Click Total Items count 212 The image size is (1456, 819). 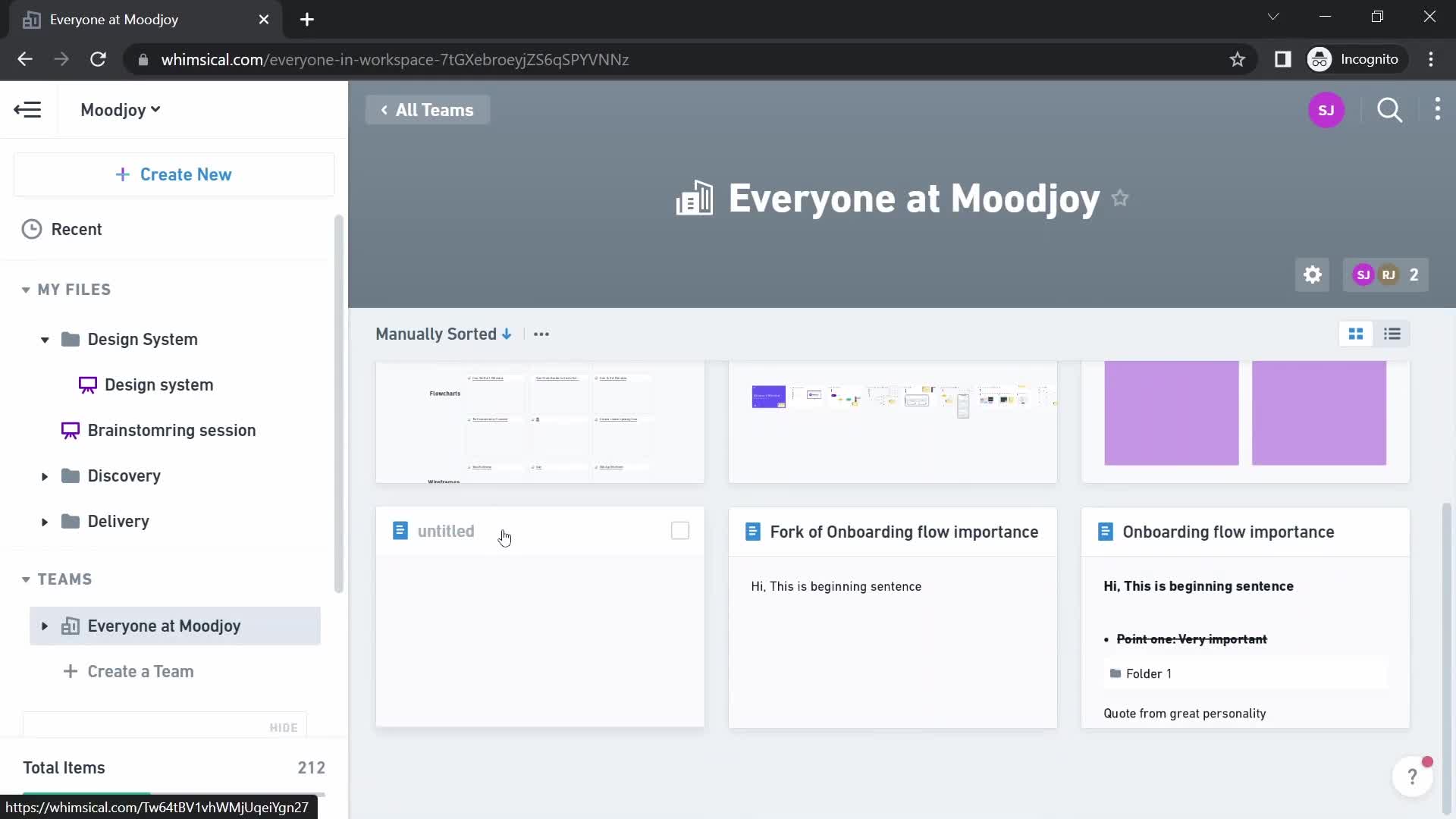311,768
